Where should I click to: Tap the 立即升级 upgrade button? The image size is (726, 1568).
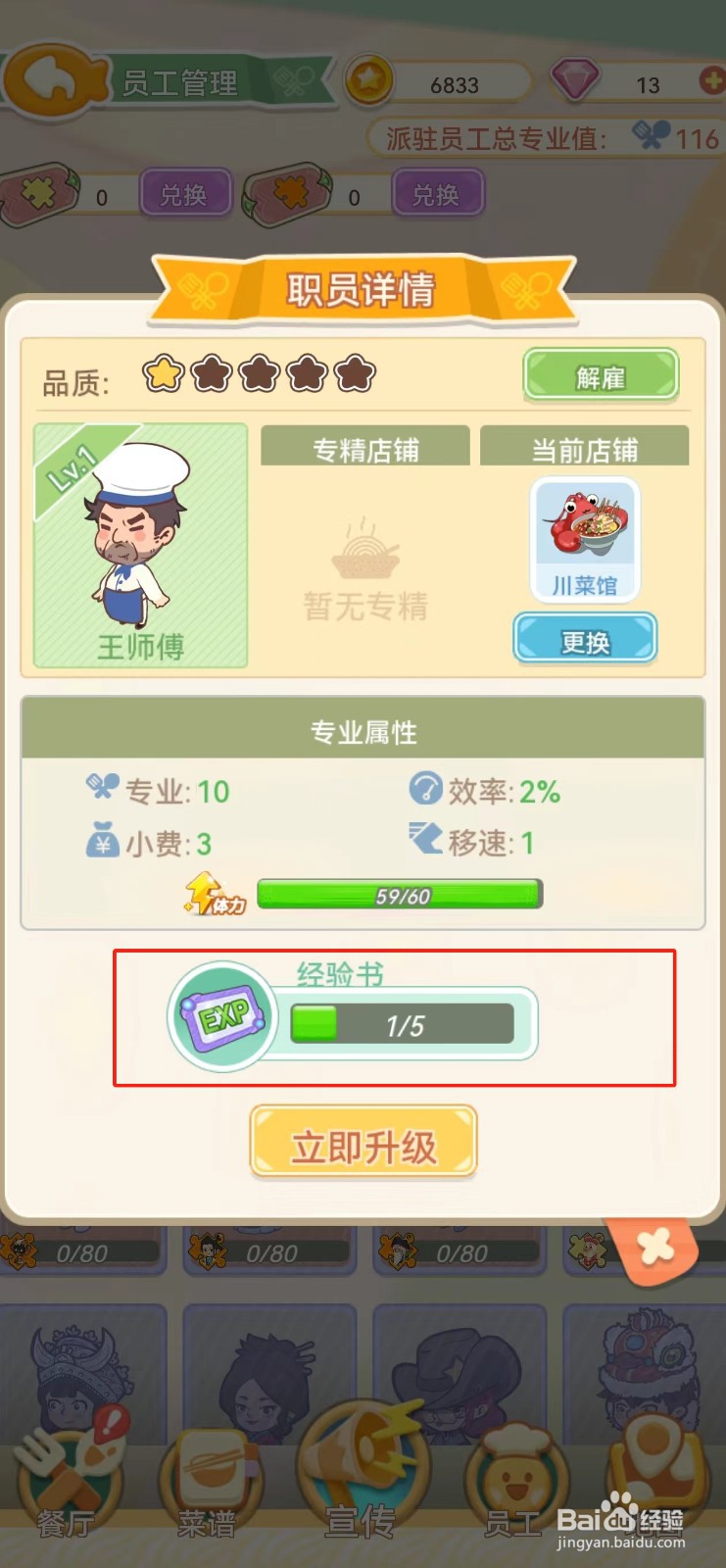363,1143
